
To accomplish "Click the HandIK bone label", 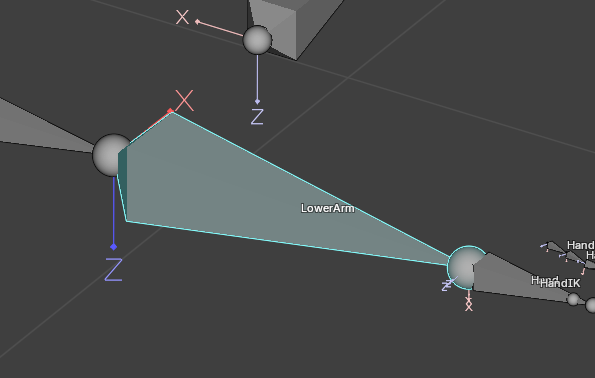I will (560, 284).
